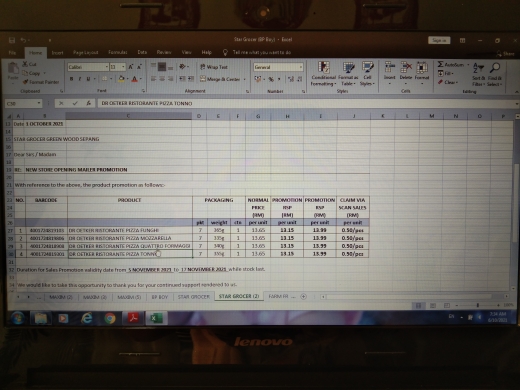Image resolution: width=520 pixels, height=390 pixels.
Task: Open the Find & Select magnifier
Action: (495, 68)
